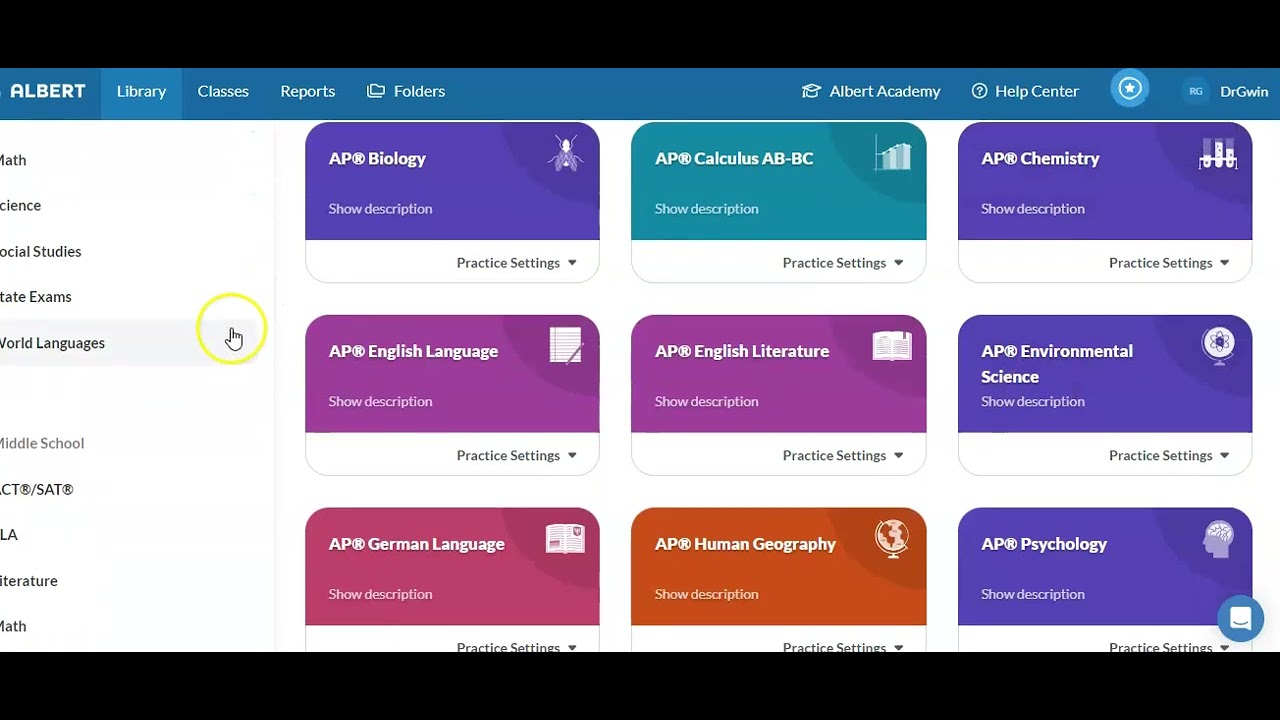Show description for AP® Environmental Science
This screenshot has height=720, width=1280.
(1033, 401)
